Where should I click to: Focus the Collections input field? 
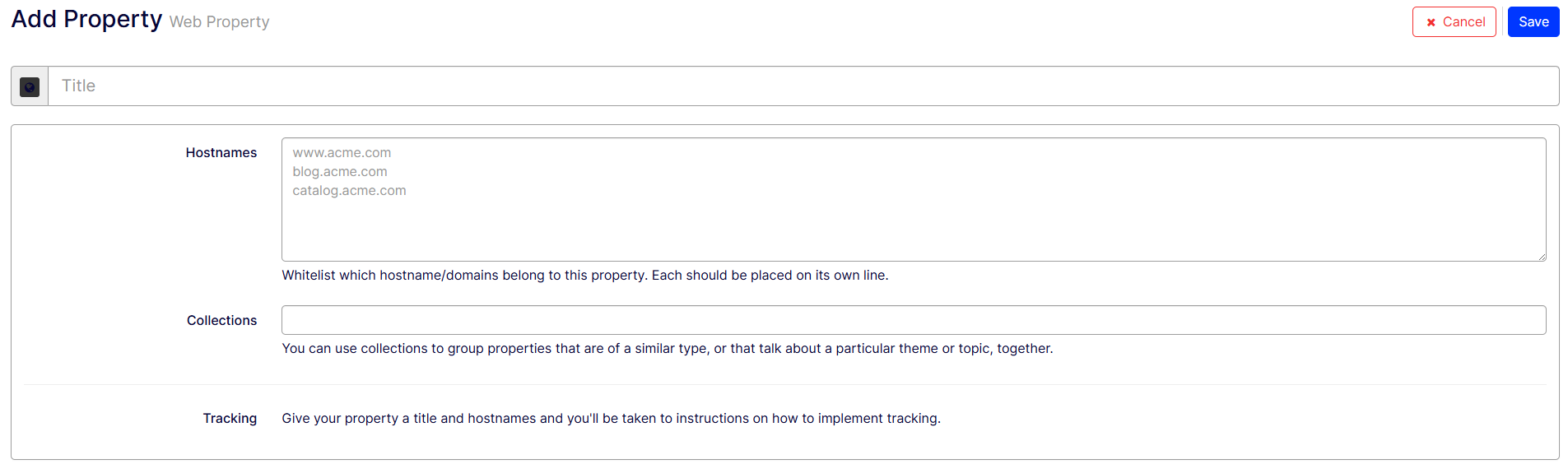[x=914, y=320]
